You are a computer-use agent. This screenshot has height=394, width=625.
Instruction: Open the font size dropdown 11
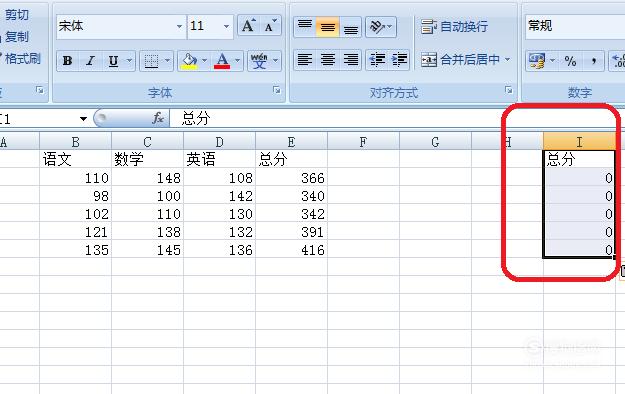coord(226,26)
